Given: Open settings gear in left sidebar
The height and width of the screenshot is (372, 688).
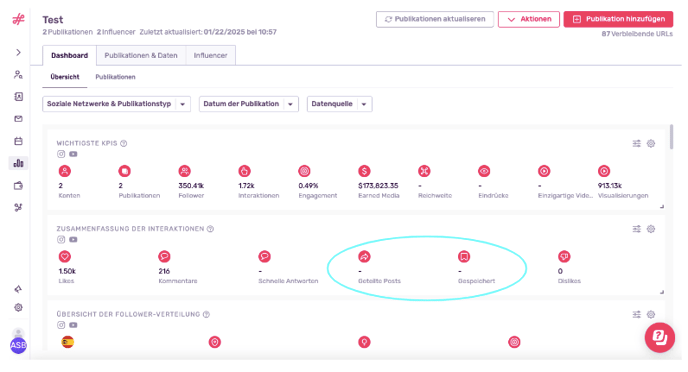Looking at the screenshot, I should point(18,308).
